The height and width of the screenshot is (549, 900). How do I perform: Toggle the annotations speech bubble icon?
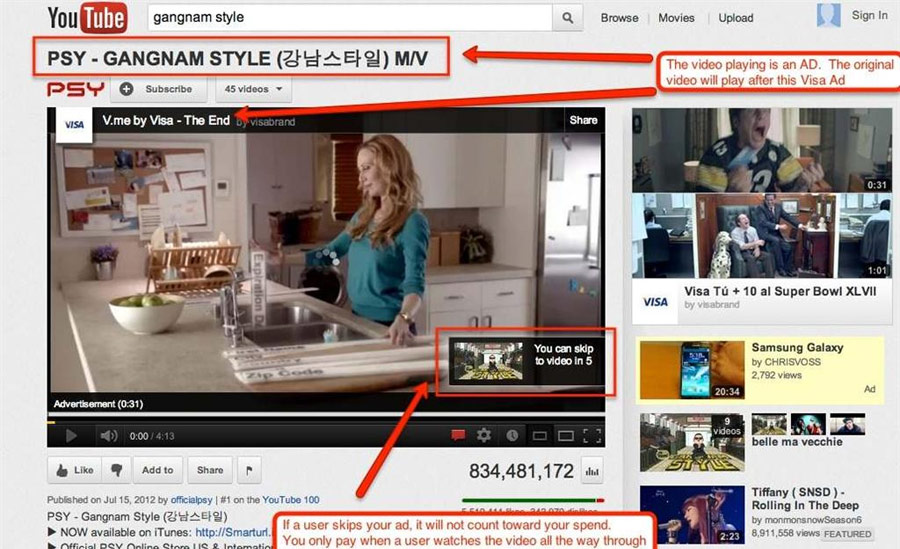tap(458, 435)
